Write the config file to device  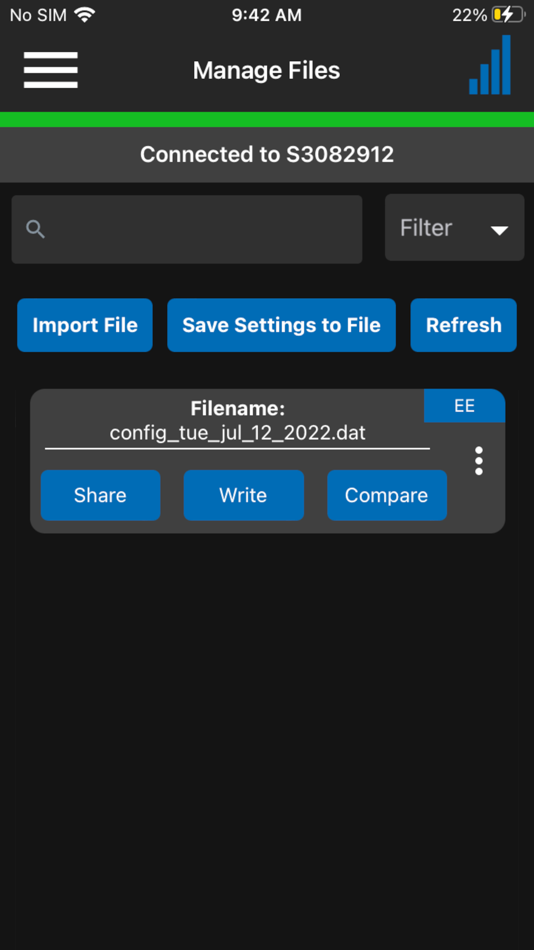coord(244,495)
